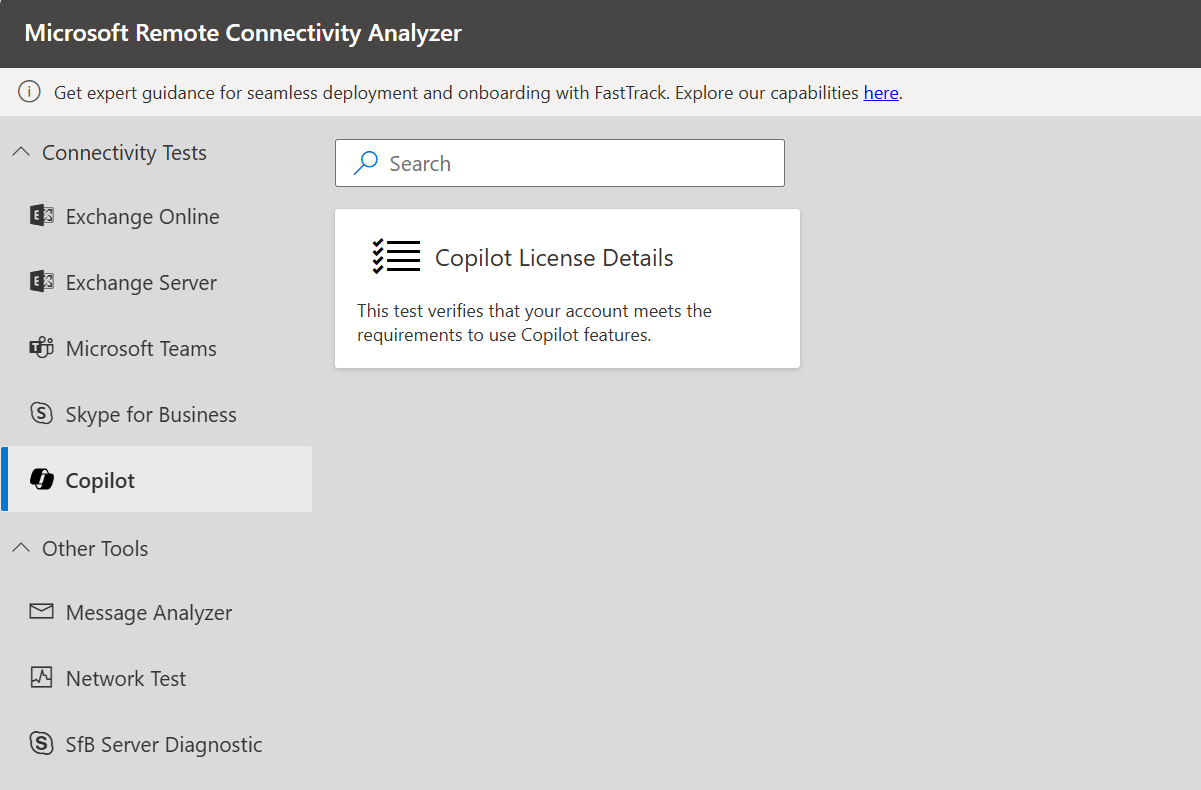
Task: Select the Microsoft Teams icon
Action: point(42,347)
